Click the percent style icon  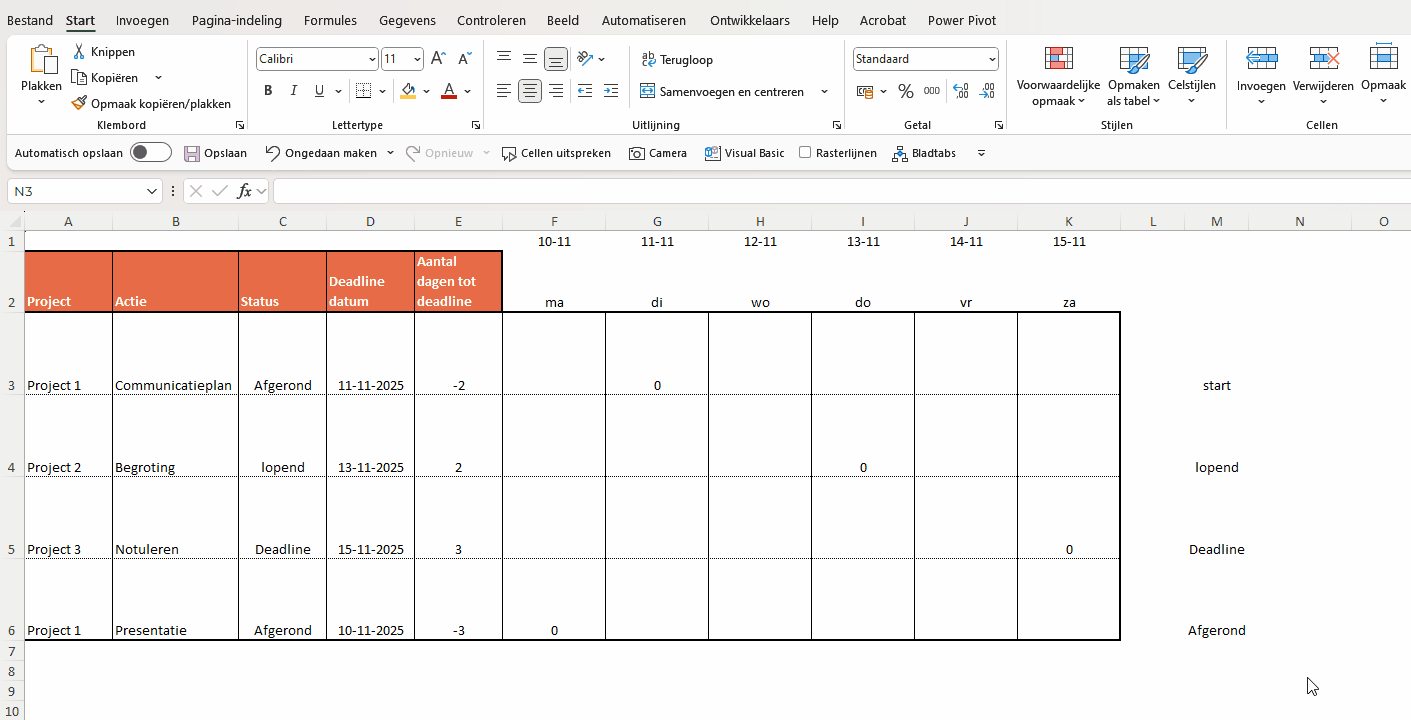click(x=905, y=91)
